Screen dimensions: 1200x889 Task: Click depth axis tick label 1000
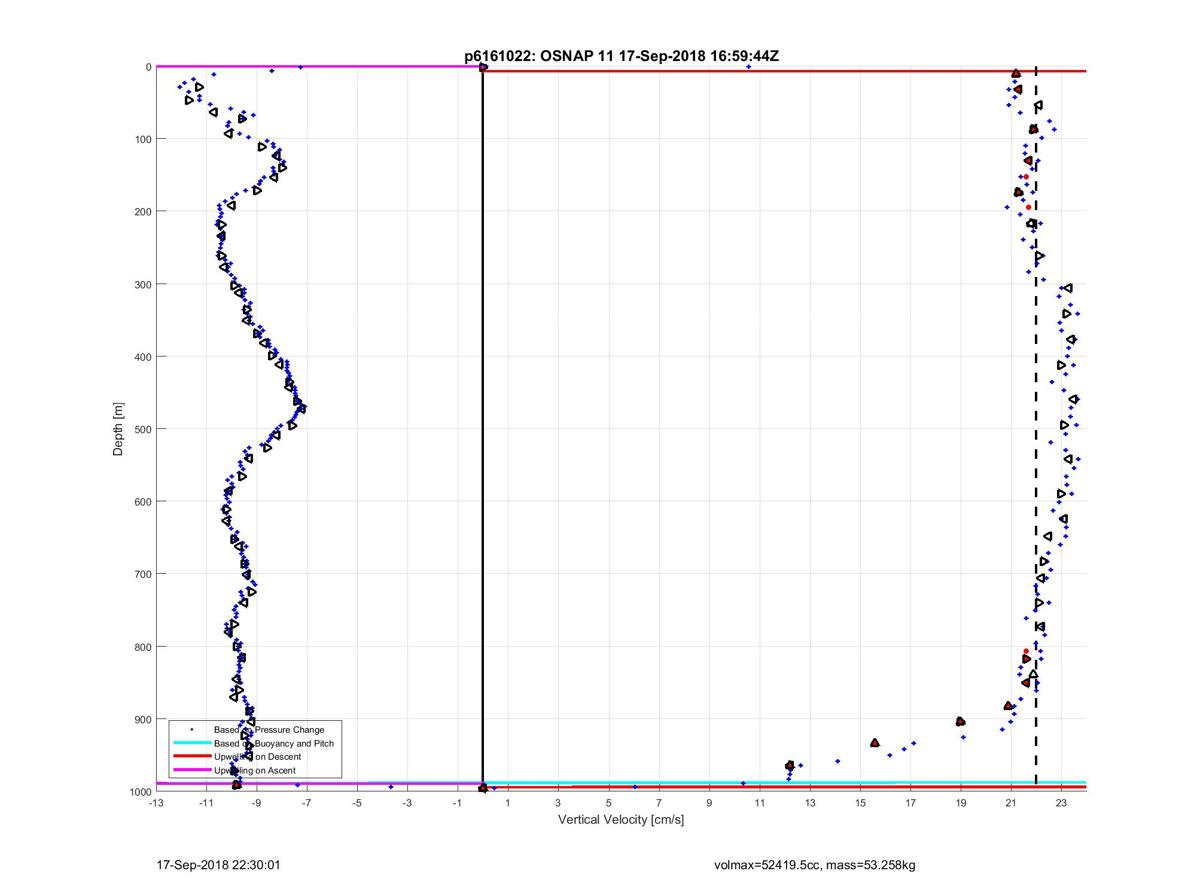click(139, 791)
